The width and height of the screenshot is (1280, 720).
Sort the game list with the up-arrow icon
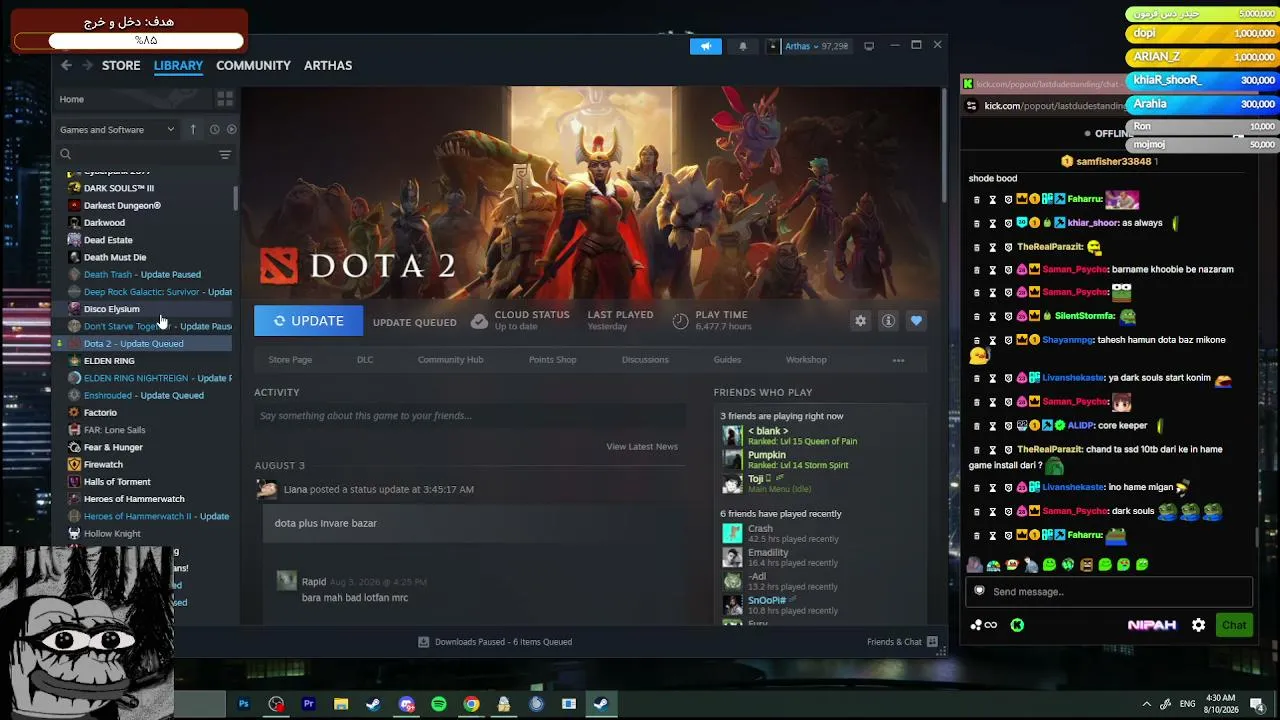click(192, 129)
